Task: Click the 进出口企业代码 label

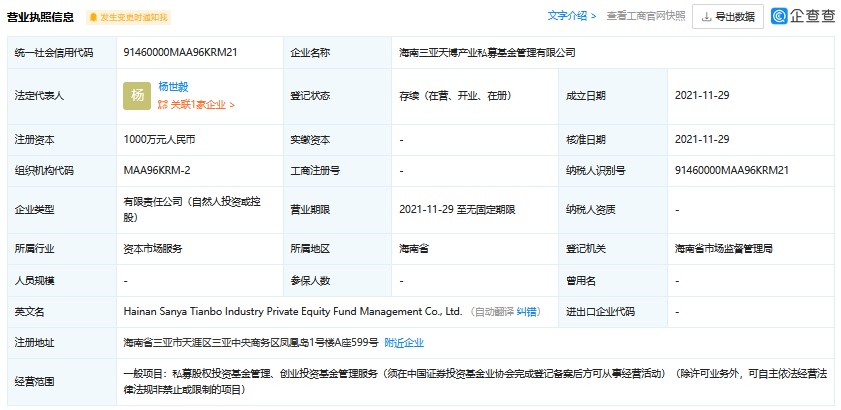Action: 600,312
